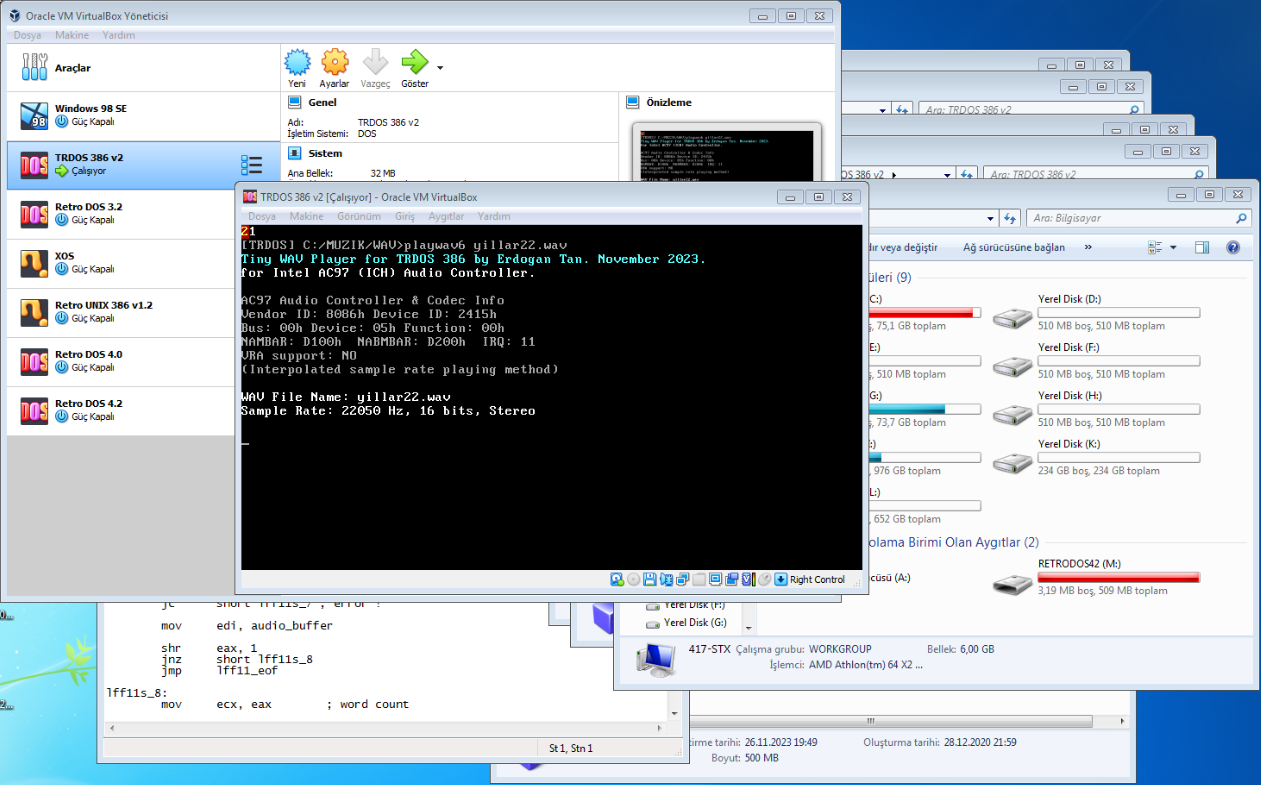The image size is (1261, 785).
Task: Click refresh button in Bilgisayar window
Action: click(1011, 218)
